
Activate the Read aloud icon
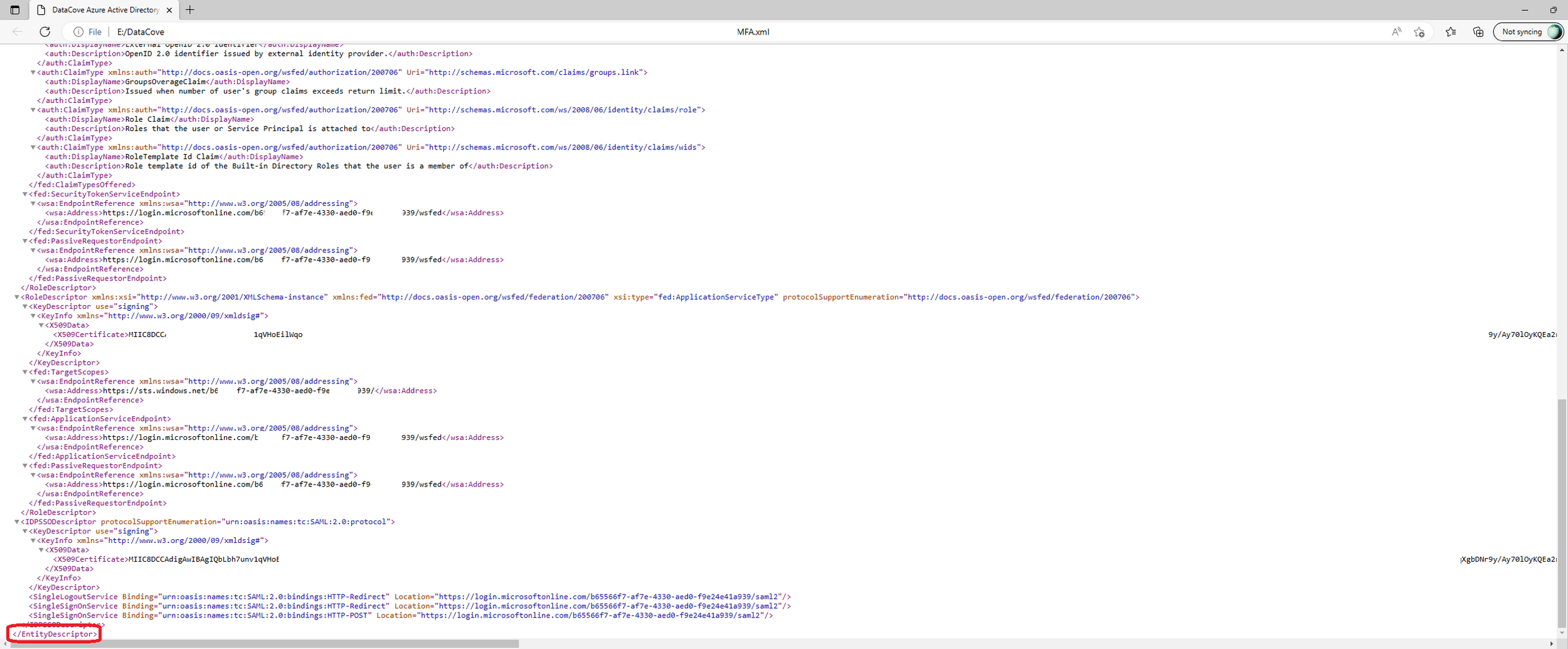click(1396, 32)
